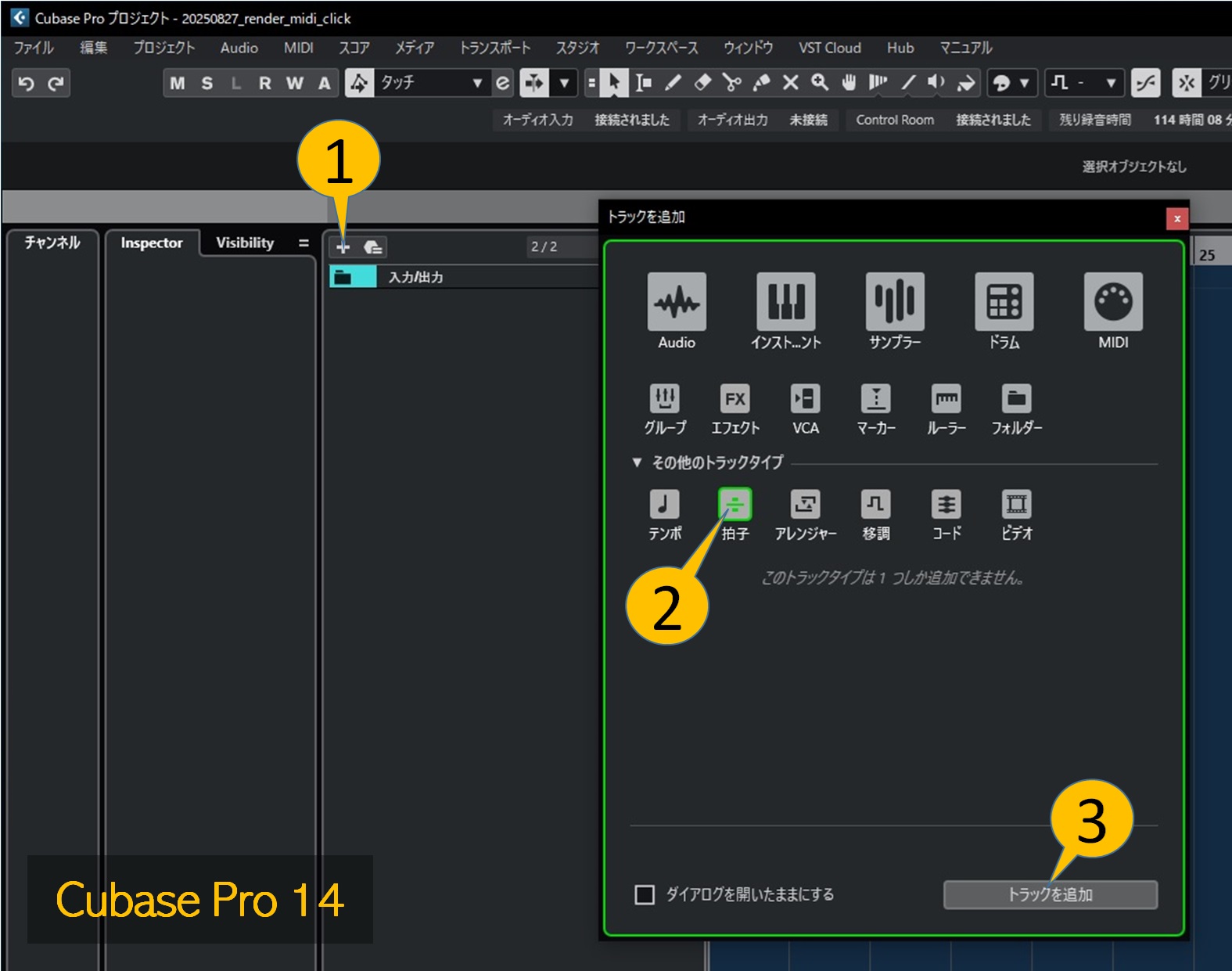
Task: Choose the テンポ track type
Action: click(x=665, y=515)
